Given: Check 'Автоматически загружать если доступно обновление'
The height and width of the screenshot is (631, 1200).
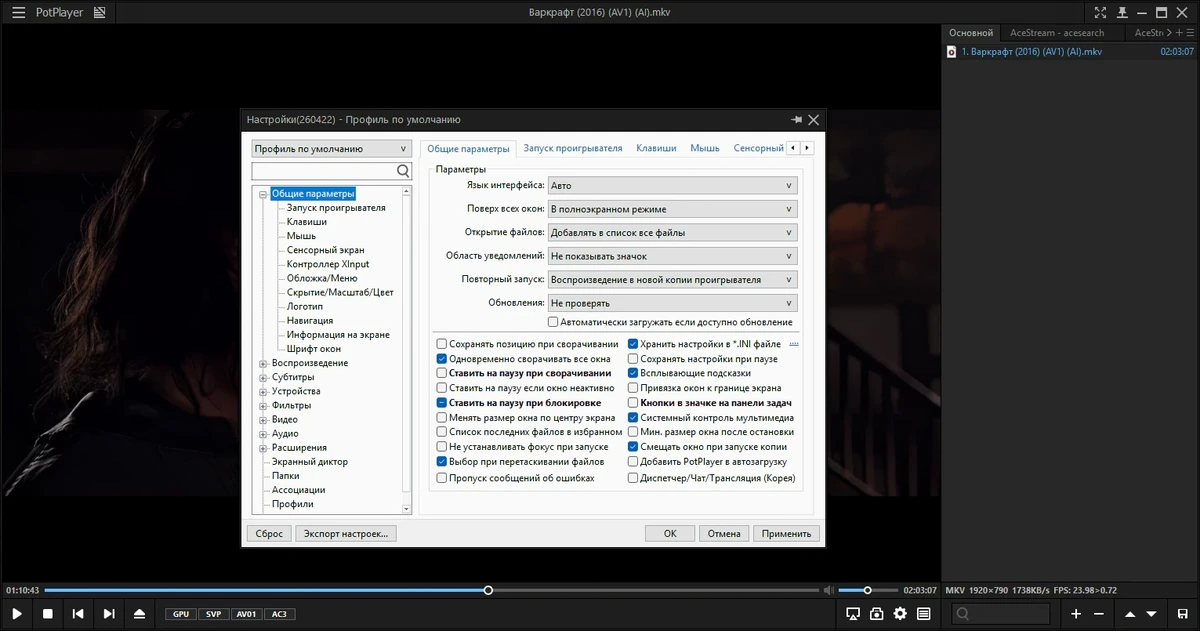Looking at the screenshot, I should 553,322.
